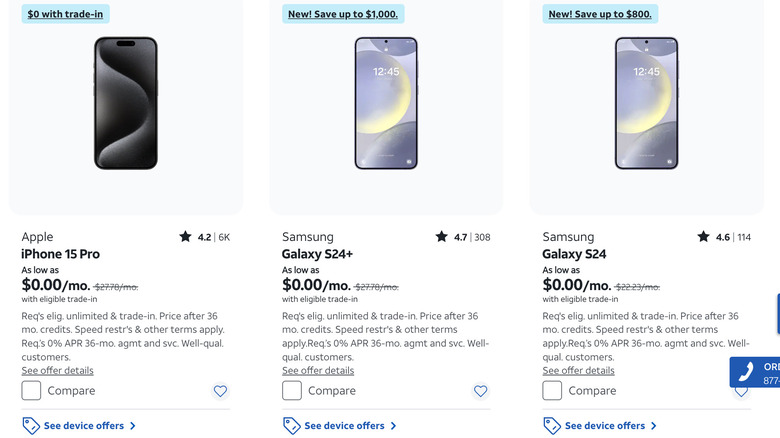Click the price tag icon under Galaxy S24+
Image resolution: width=780 pixels, height=438 pixels.
tap(291, 426)
